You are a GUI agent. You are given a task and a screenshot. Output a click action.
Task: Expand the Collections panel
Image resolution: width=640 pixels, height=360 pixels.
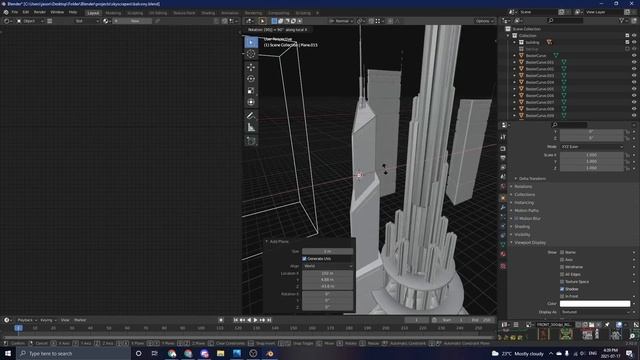pyautogui.click(x=524, y=194)
